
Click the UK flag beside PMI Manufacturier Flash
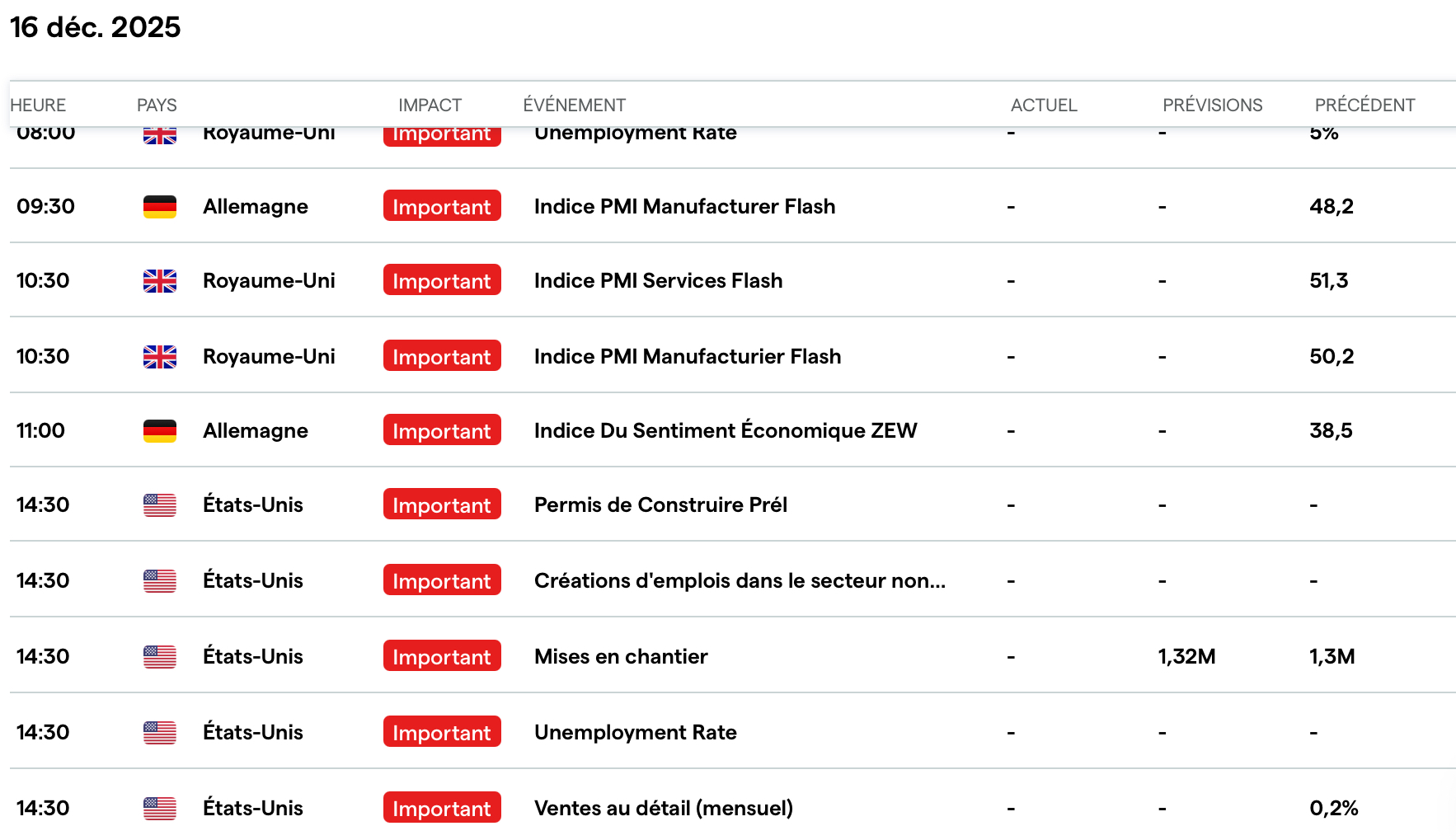click(x=159, y=357)
